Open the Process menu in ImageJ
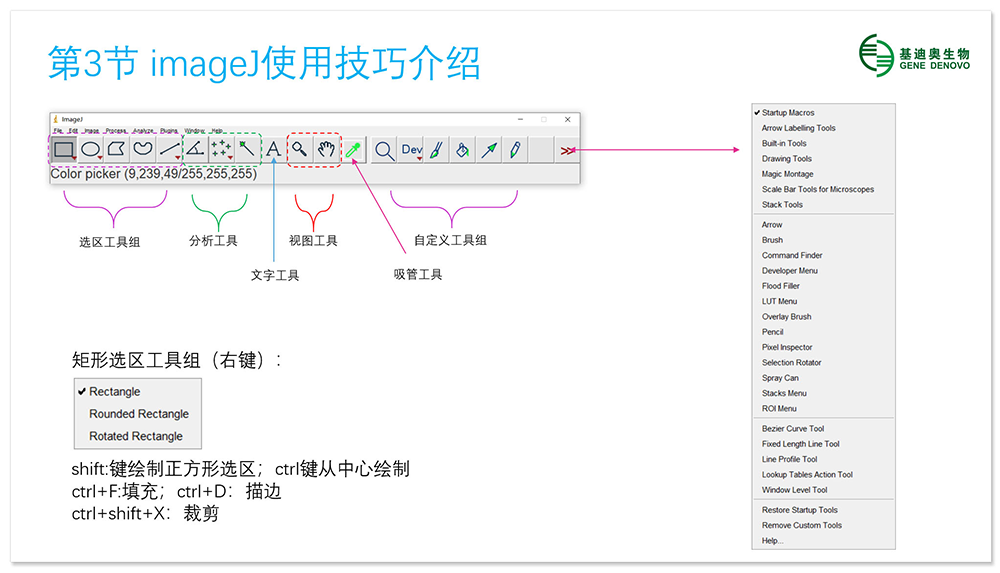This screenshot has height=573, width=1000. point(115,130)
